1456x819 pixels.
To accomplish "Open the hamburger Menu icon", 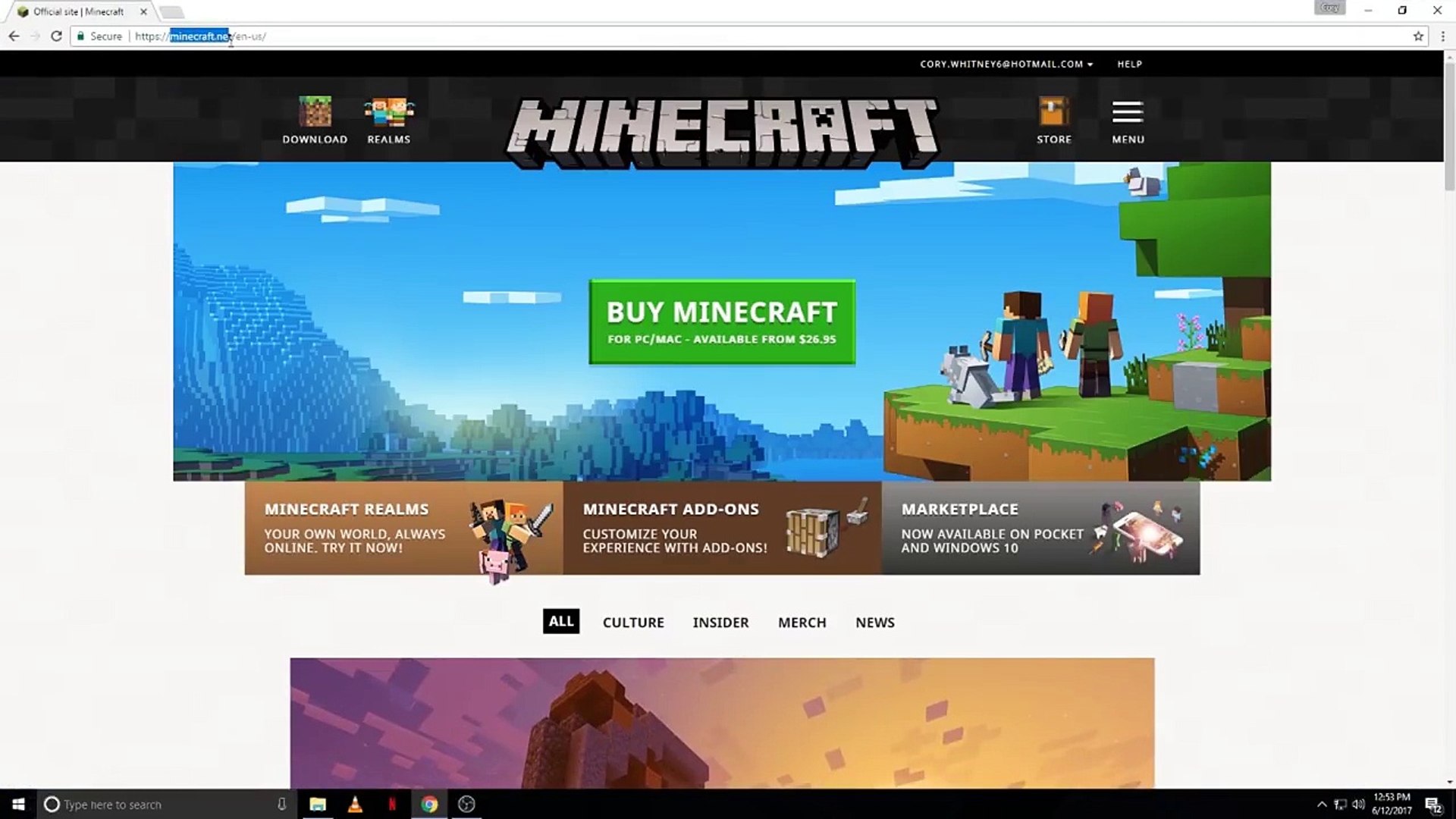I will (x=1128, y=112).
